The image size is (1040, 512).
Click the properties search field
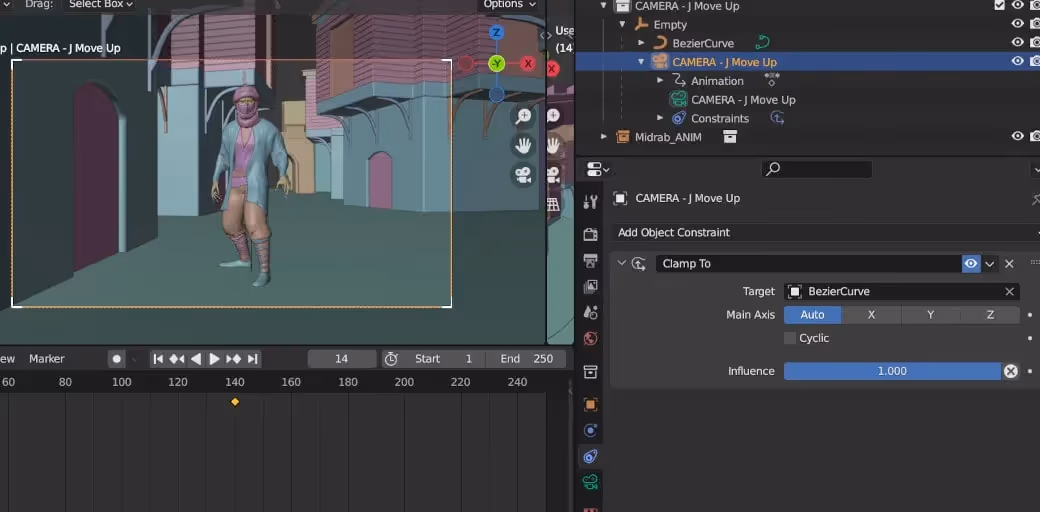[816, 169]
